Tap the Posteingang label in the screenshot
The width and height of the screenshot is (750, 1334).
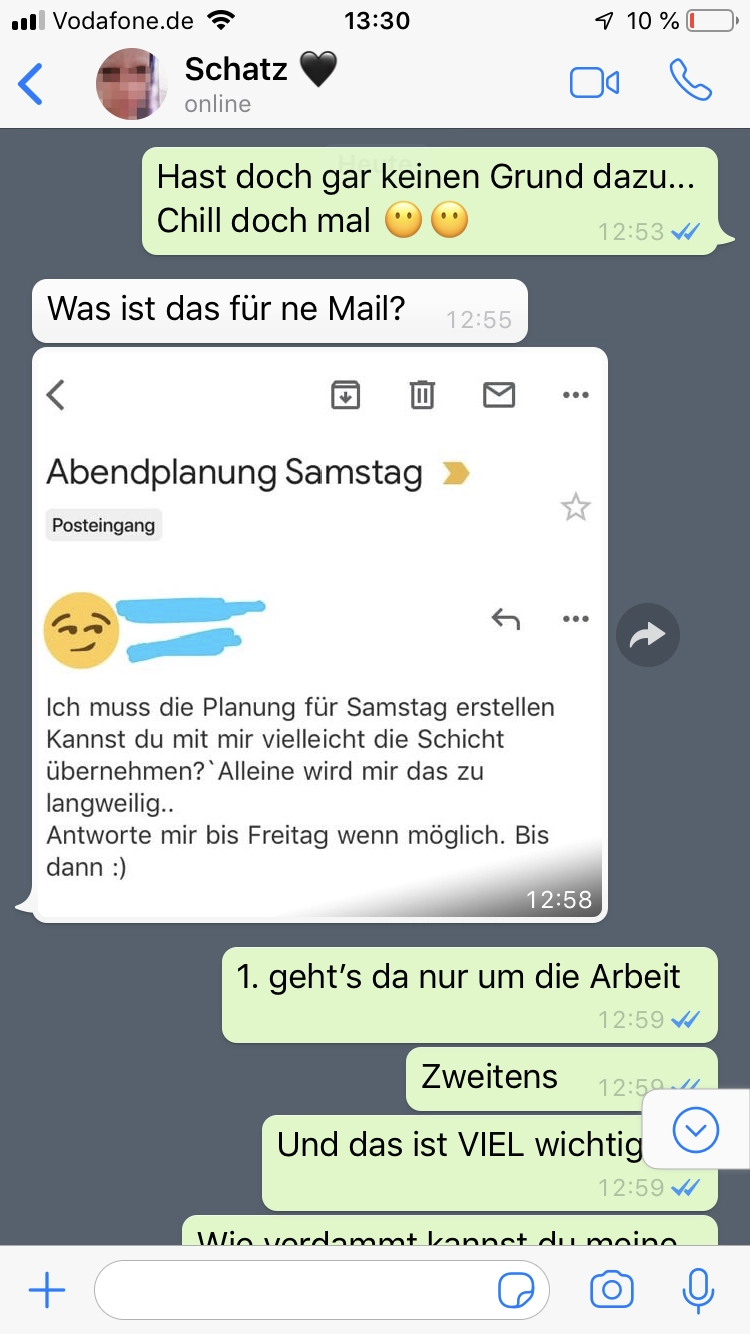(104, 526)
